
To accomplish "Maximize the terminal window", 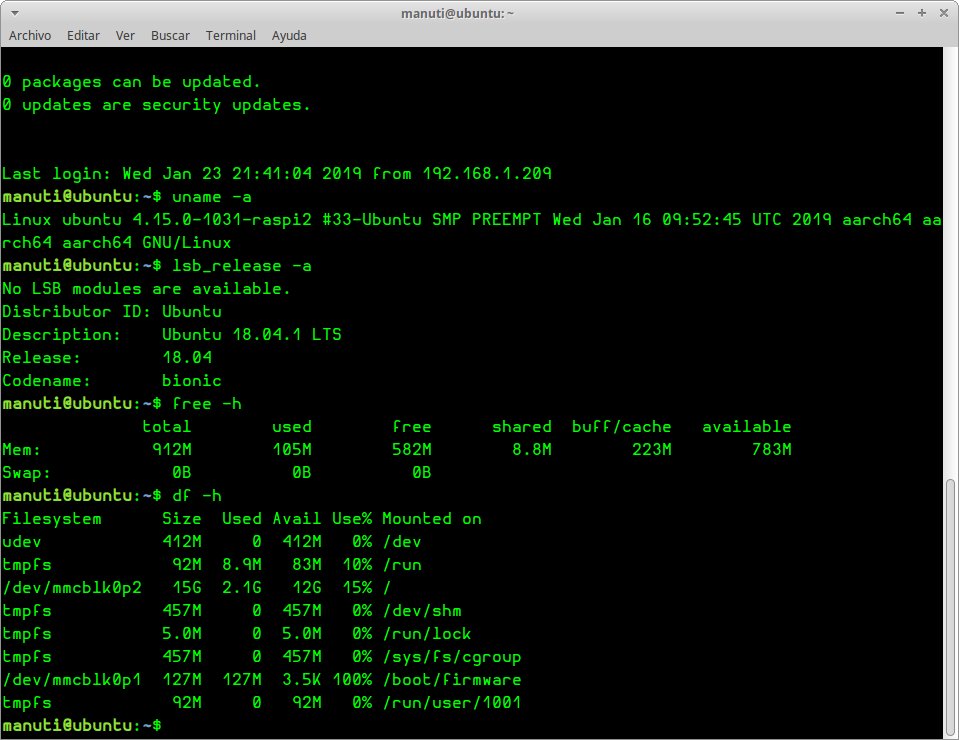I will click(922, 13).
